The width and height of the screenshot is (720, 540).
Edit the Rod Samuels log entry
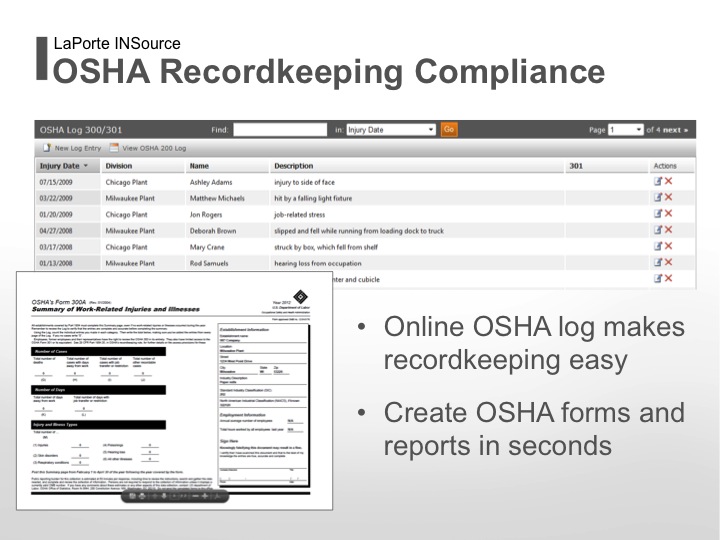click(658, 262)
